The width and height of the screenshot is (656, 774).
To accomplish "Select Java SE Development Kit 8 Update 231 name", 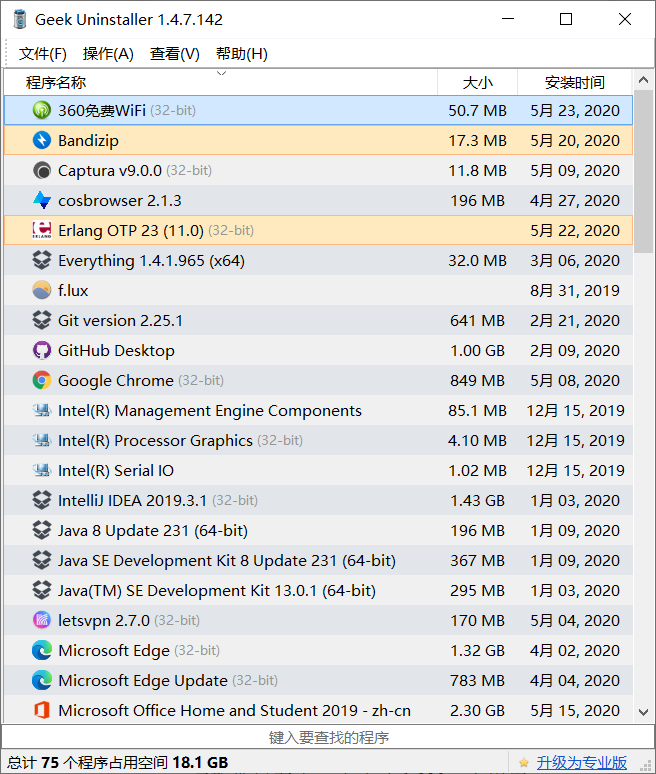I will coord(227,561).
